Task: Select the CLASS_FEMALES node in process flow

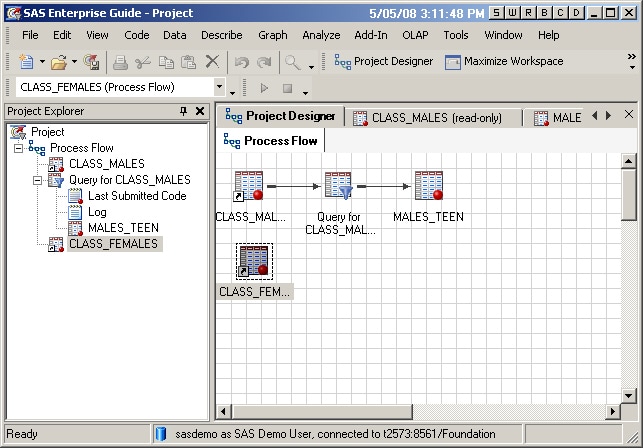Action: click(x=254, y=261)
